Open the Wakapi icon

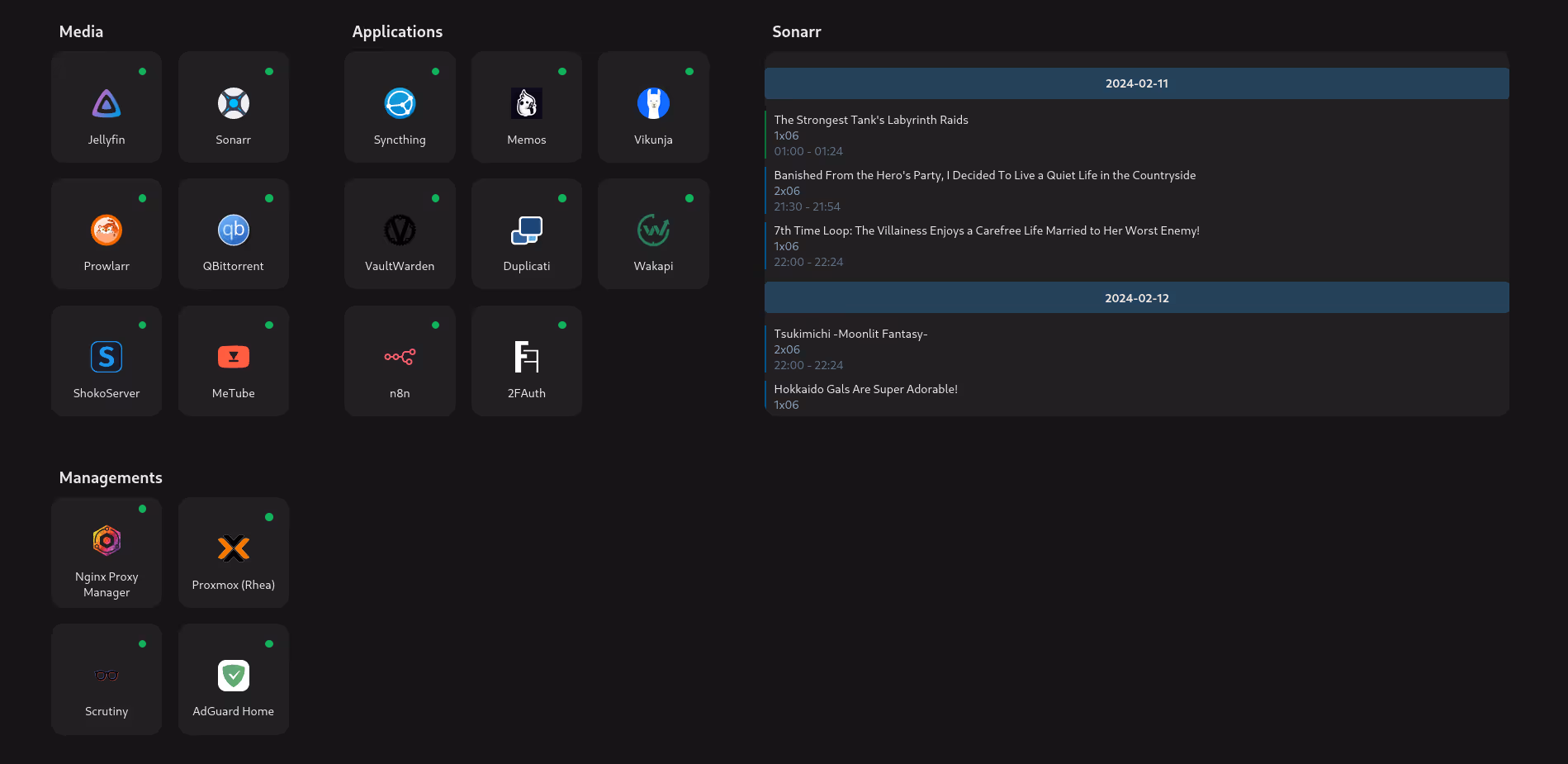(653, 230)
